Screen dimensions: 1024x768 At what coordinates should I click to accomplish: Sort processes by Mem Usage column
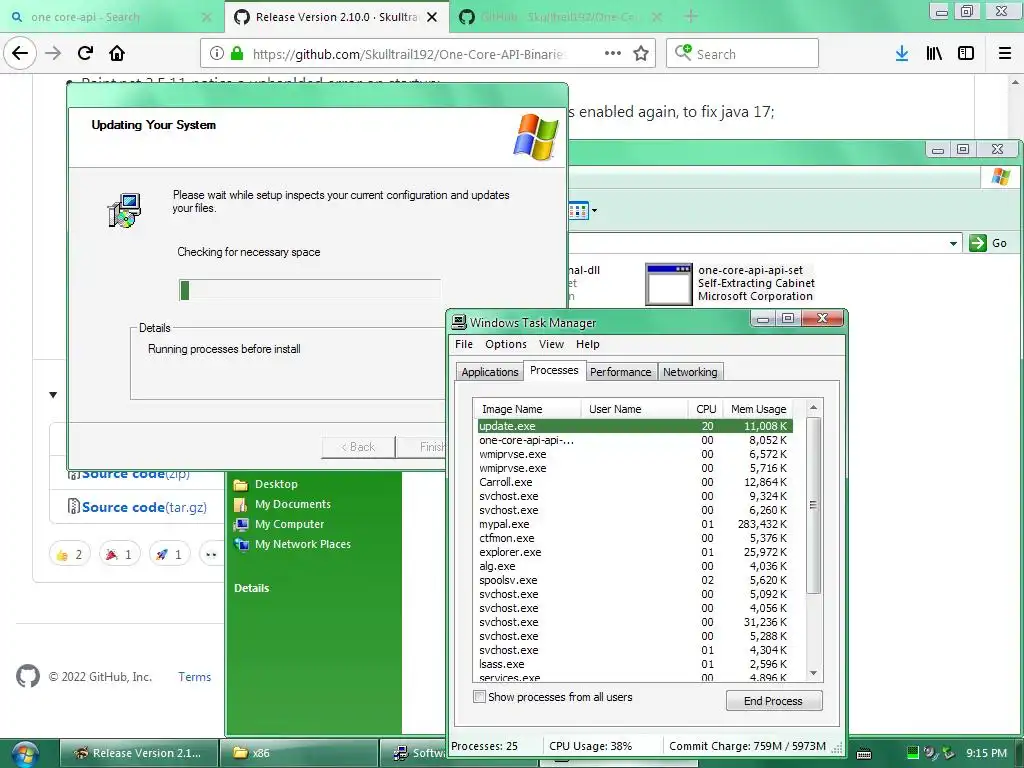pos(758,409)
